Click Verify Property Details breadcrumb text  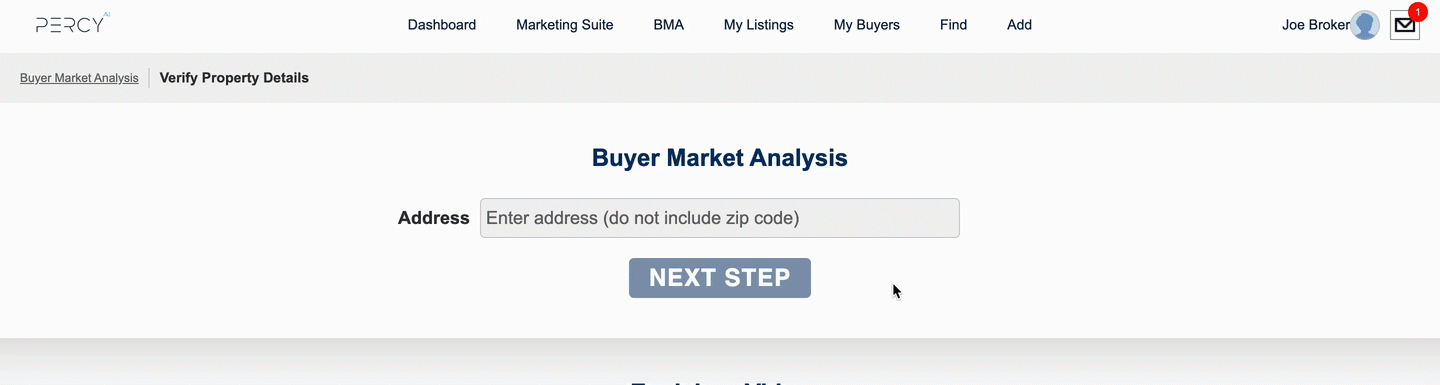pos(234,78)
